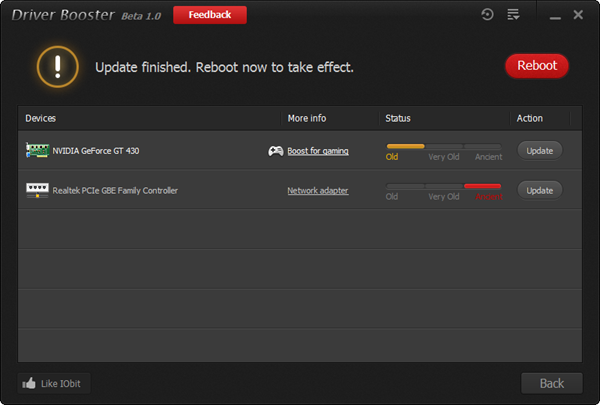Open the Boost for gaming link
The image size is (600, 405).
318,151
